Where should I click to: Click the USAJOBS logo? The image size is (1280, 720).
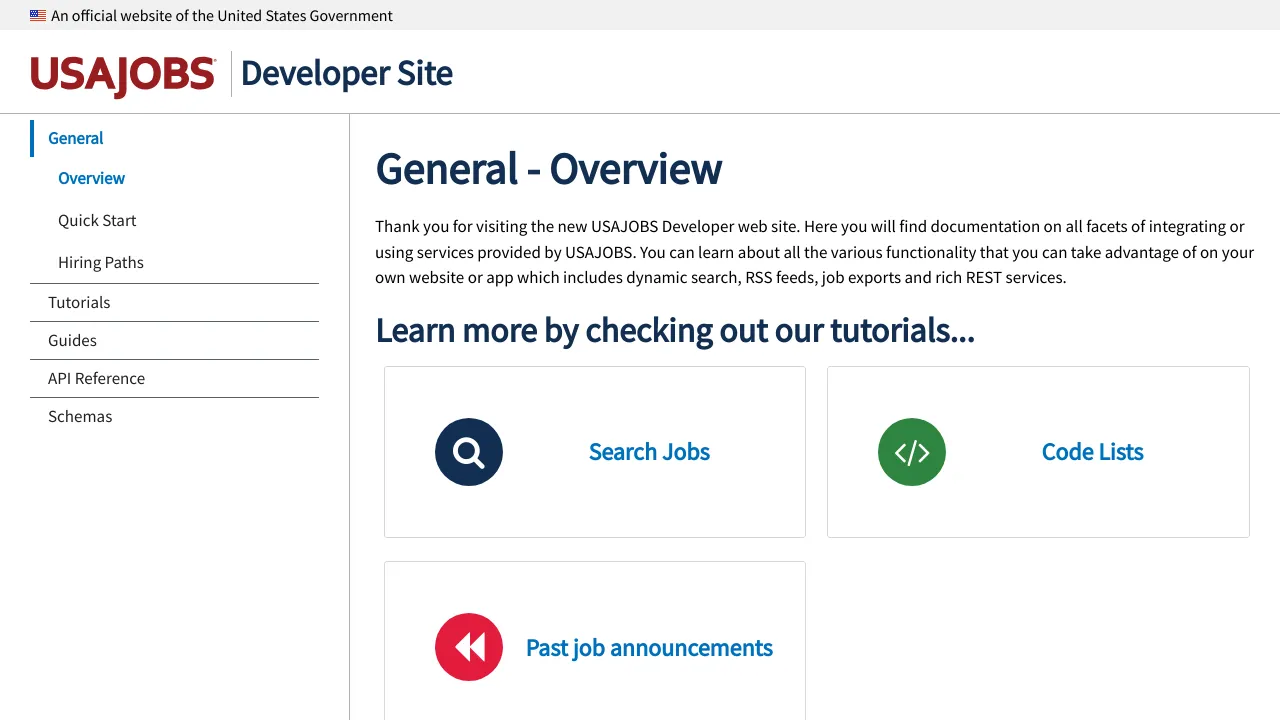[x=123, y=76]
